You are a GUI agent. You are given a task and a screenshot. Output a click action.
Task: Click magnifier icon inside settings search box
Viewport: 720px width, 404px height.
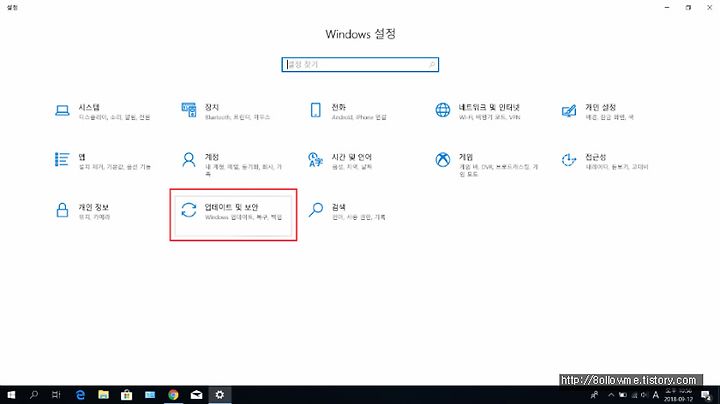[432, 65]
